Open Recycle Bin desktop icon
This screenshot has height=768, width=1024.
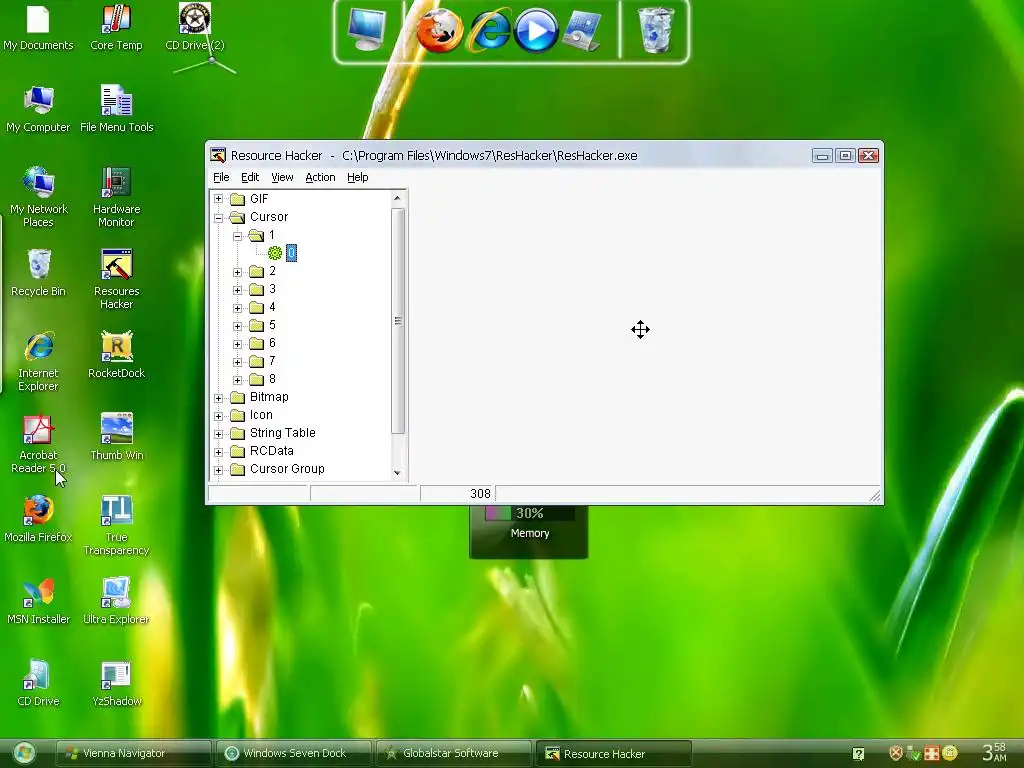pos(38,274)
